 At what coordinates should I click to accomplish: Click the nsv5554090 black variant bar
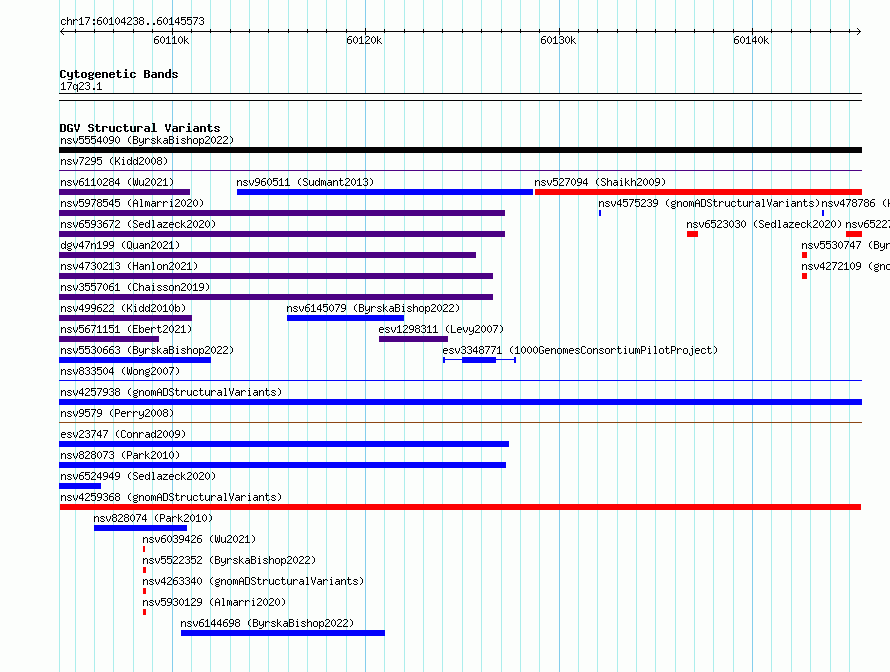[460, 150]
